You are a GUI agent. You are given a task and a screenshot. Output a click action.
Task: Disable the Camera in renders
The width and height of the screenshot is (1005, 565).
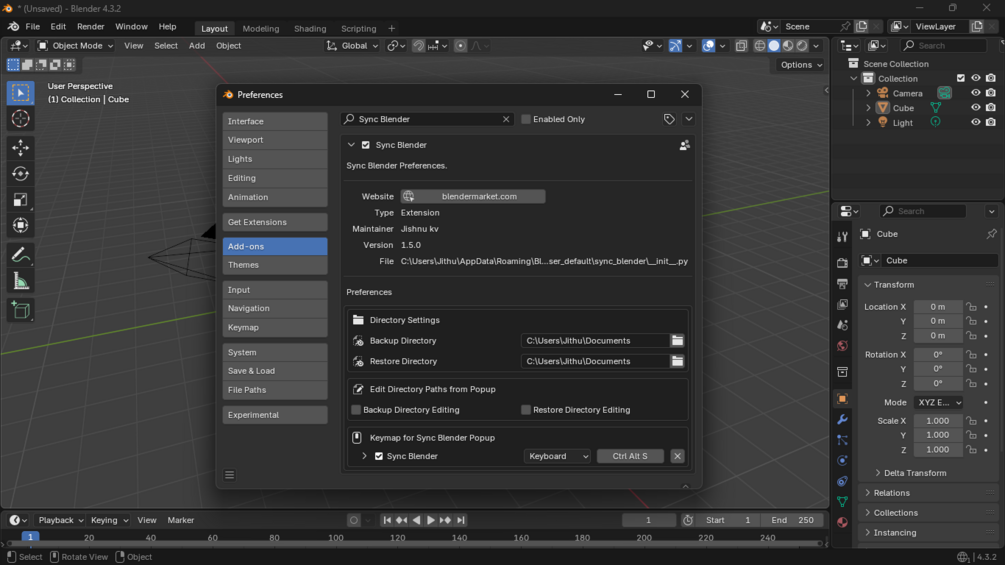991,93
